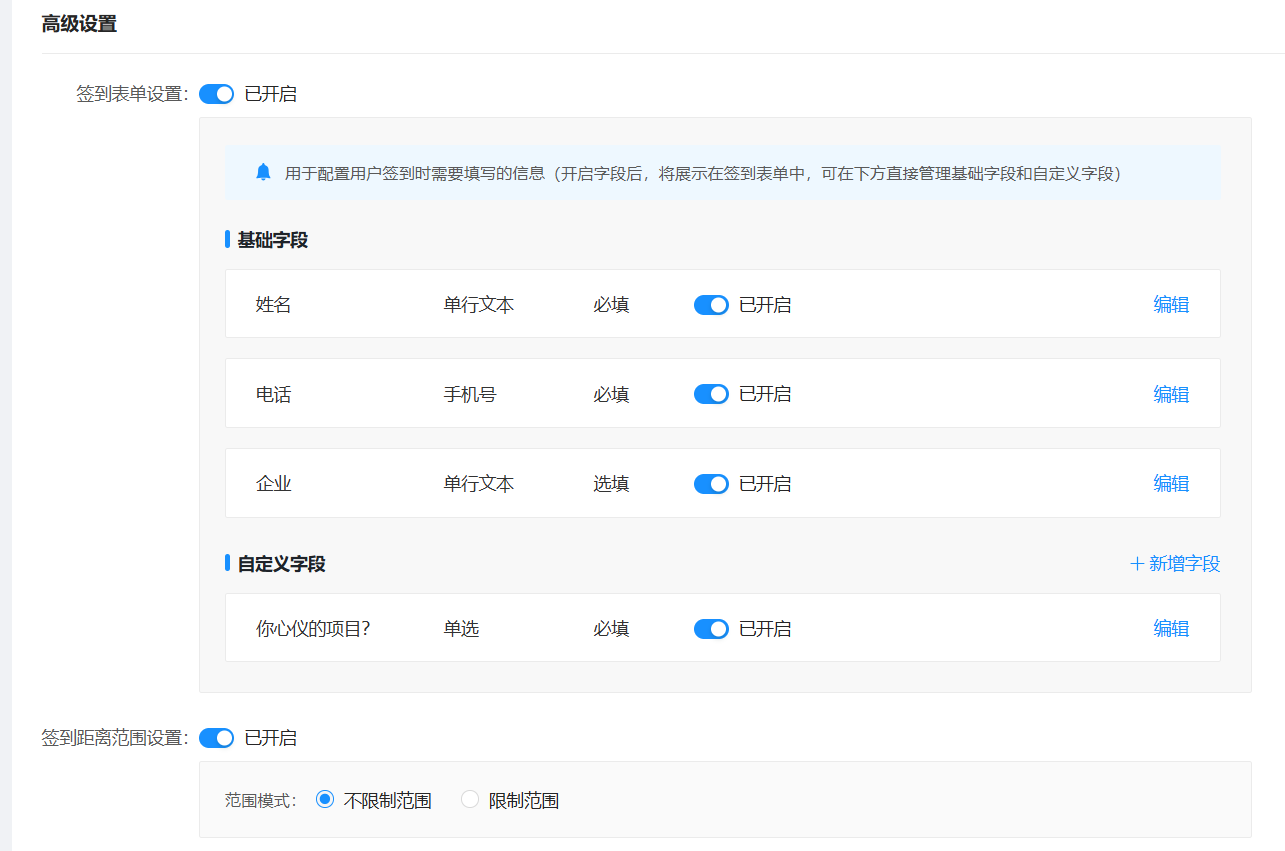Click the 单选 type text
This screenshot has width=1285, height=851.
point(461,629)
